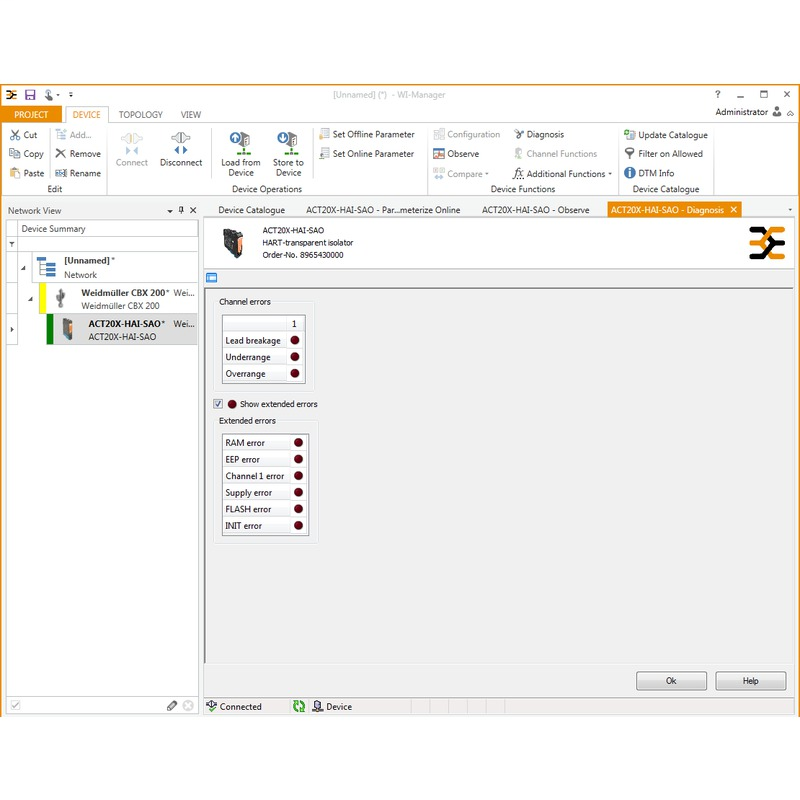The image size is (800, 800).
Task: Open the tab list dropdown arrow
Action: pos(790,210)
